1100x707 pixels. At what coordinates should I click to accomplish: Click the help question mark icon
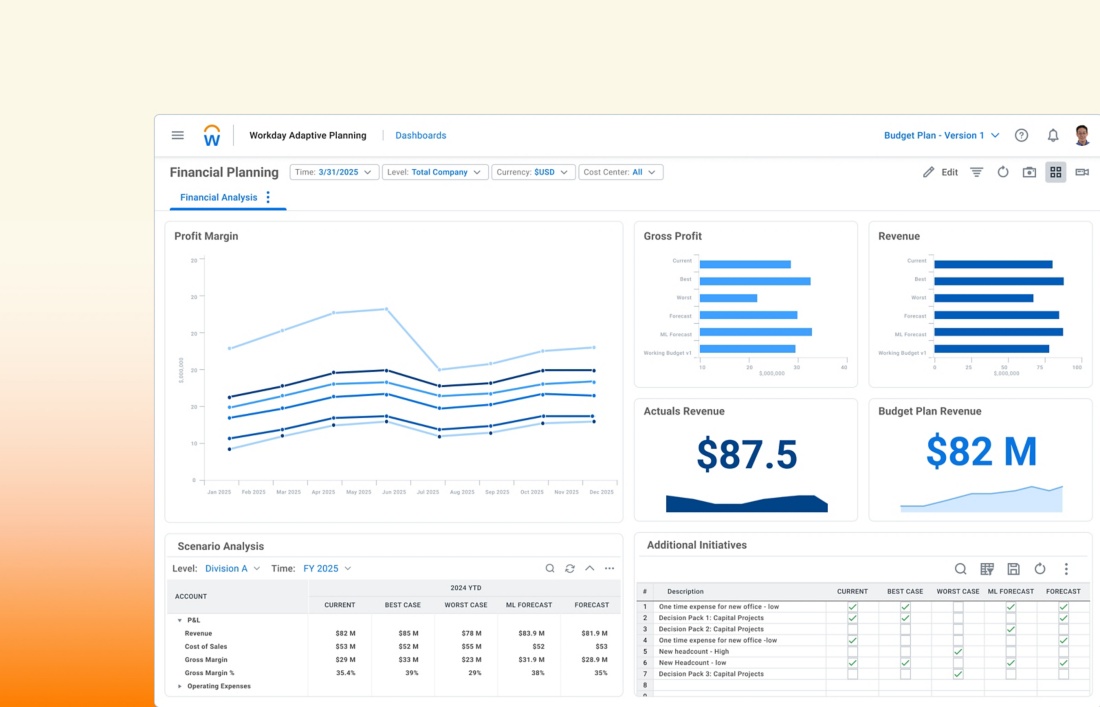click(1021, 135)
